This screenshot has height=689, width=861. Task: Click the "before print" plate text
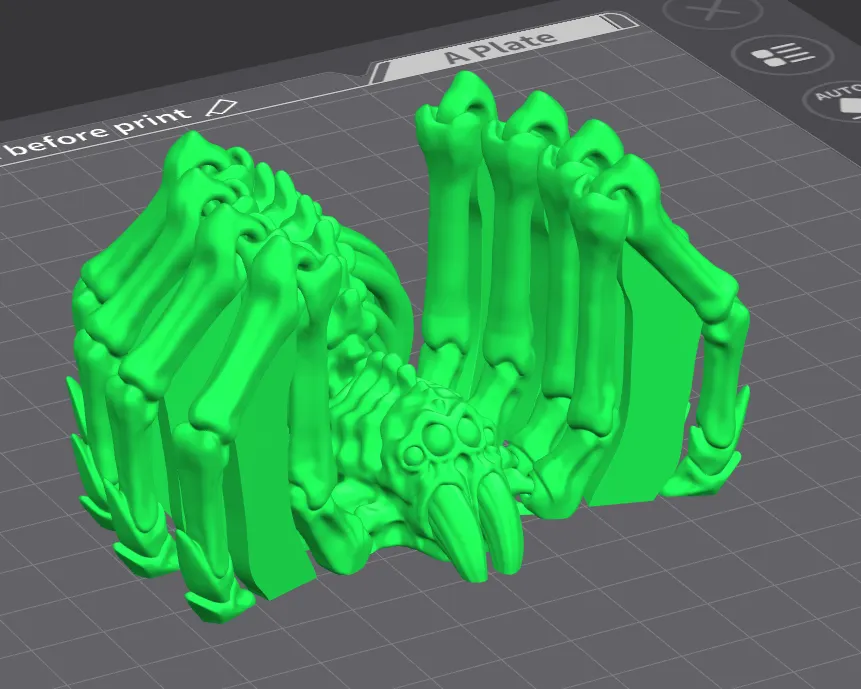(100, 132)
